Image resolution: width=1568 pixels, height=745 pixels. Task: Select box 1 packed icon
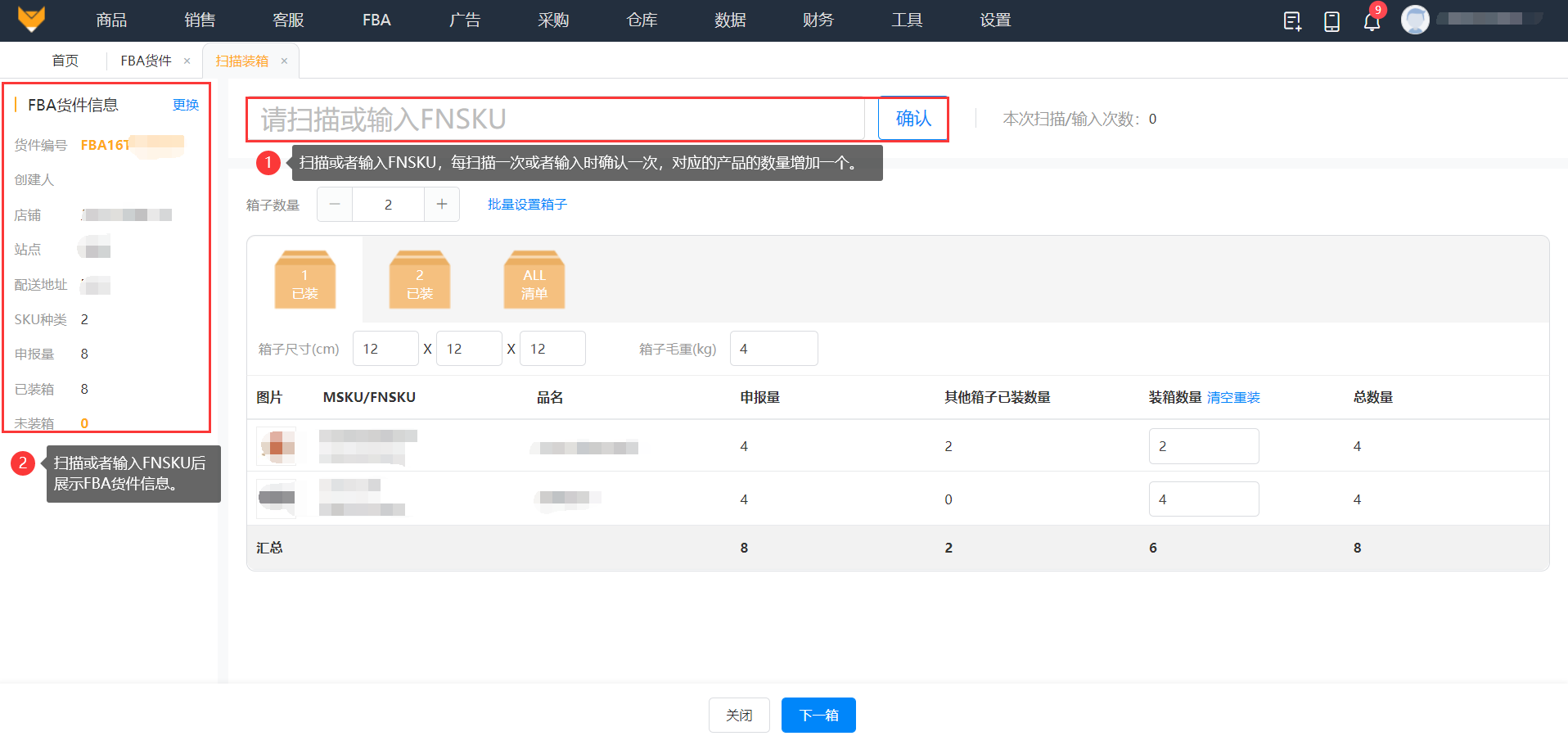click(304, 280)
